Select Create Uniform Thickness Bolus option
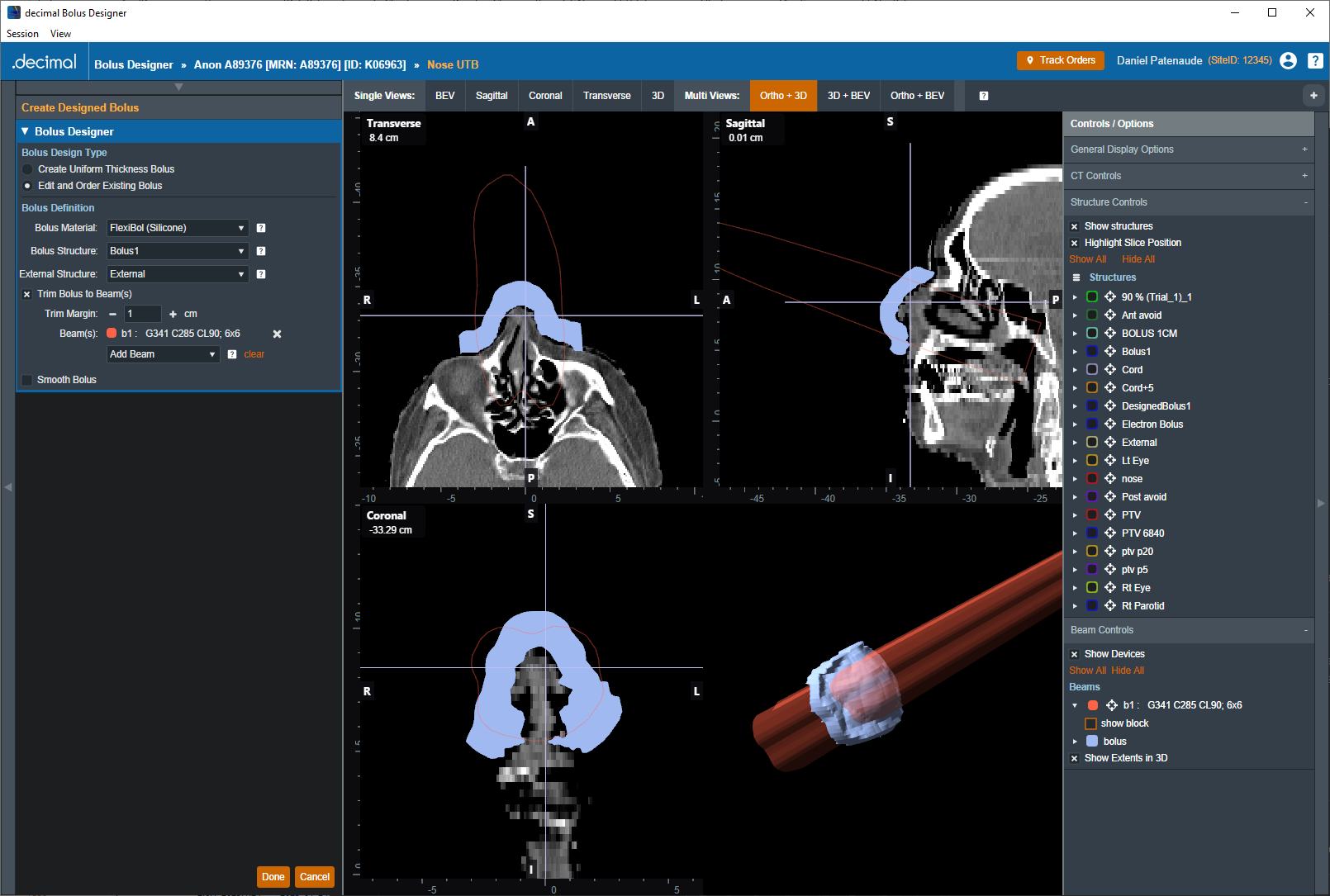Image resolution: width=1330 pixels, height=896 pixels. pos(27,169)
